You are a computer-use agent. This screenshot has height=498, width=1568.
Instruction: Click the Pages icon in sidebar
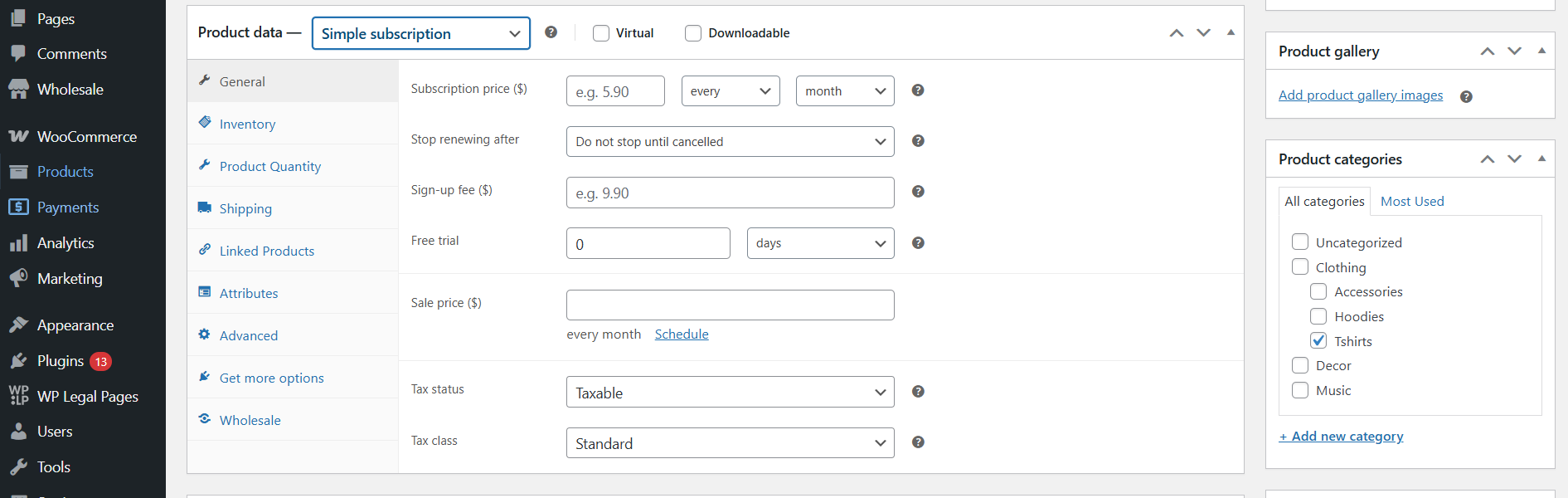tap(18, 18)
